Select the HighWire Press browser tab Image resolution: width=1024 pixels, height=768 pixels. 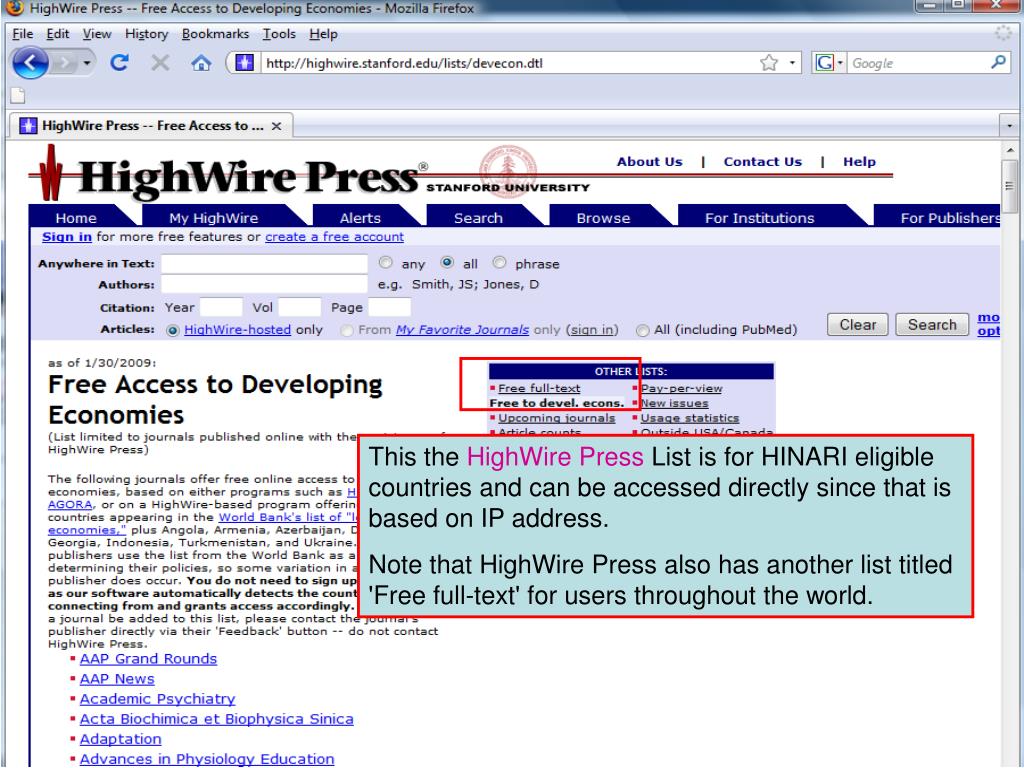pyautogui.click(x=151, y=125)
